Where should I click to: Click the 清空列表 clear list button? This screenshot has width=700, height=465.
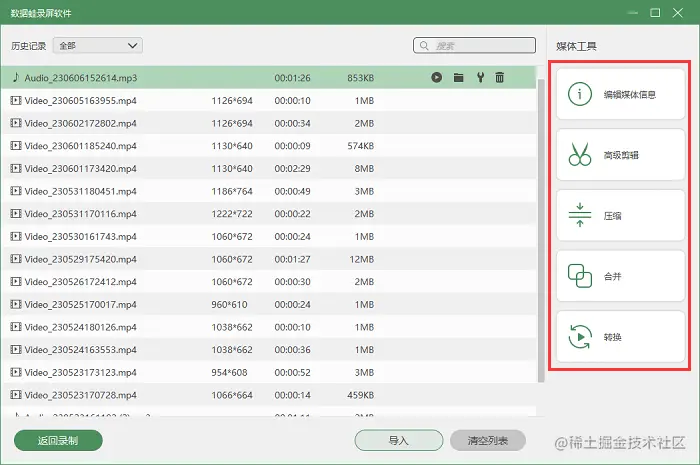(x=488, y=441)
